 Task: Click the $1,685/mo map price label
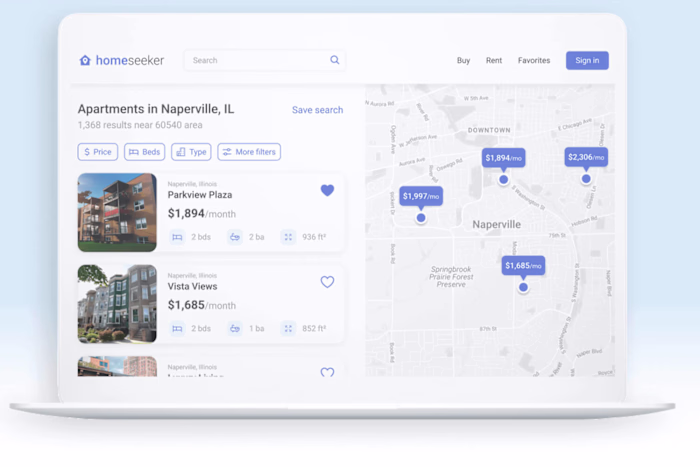[x=523, y=266]
